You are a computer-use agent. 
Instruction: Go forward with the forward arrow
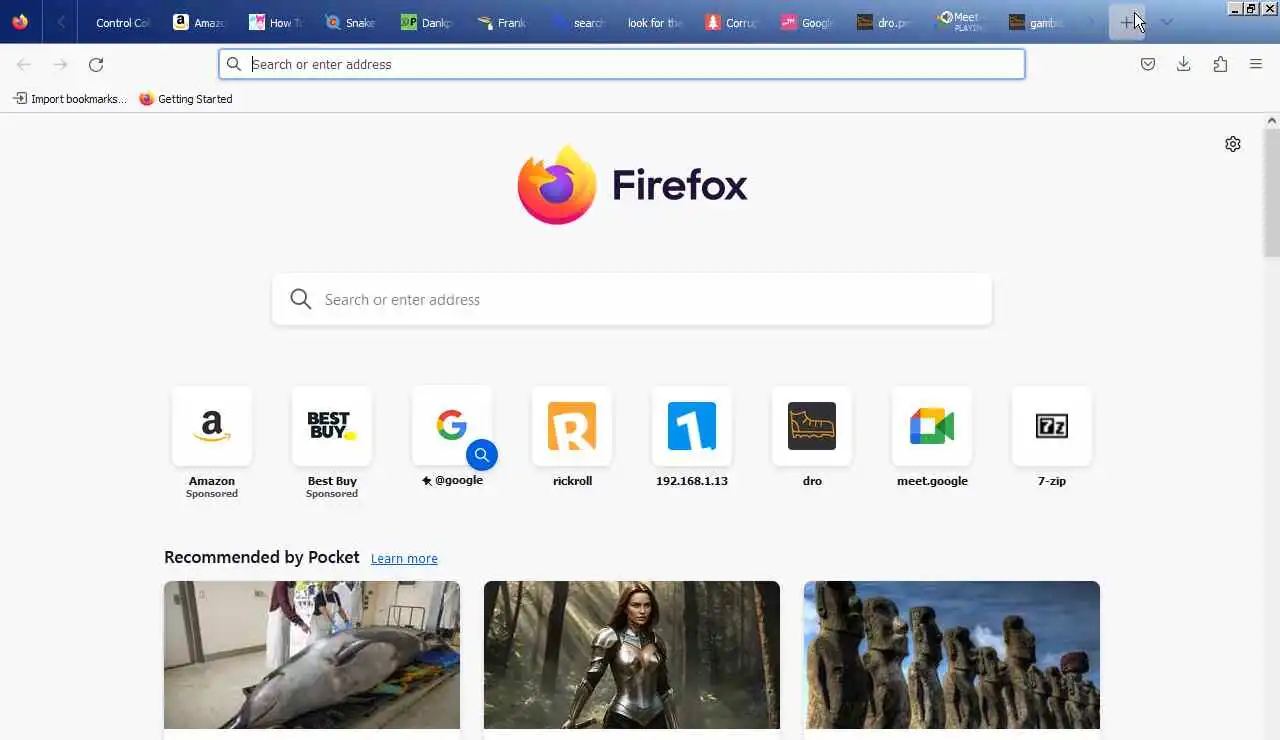[x=60, y=64]
